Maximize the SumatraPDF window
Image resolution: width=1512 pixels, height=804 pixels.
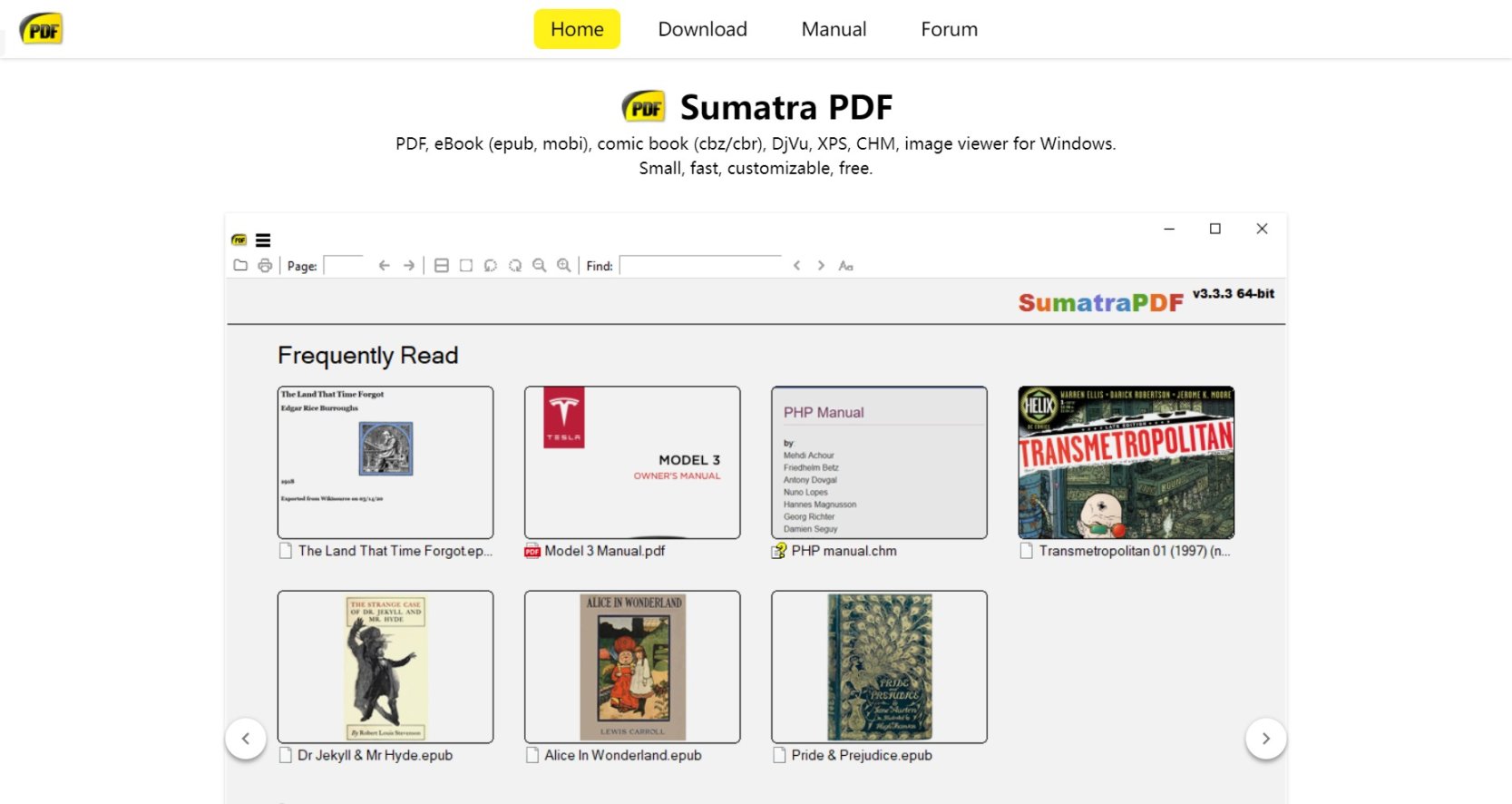[1215, 229]
